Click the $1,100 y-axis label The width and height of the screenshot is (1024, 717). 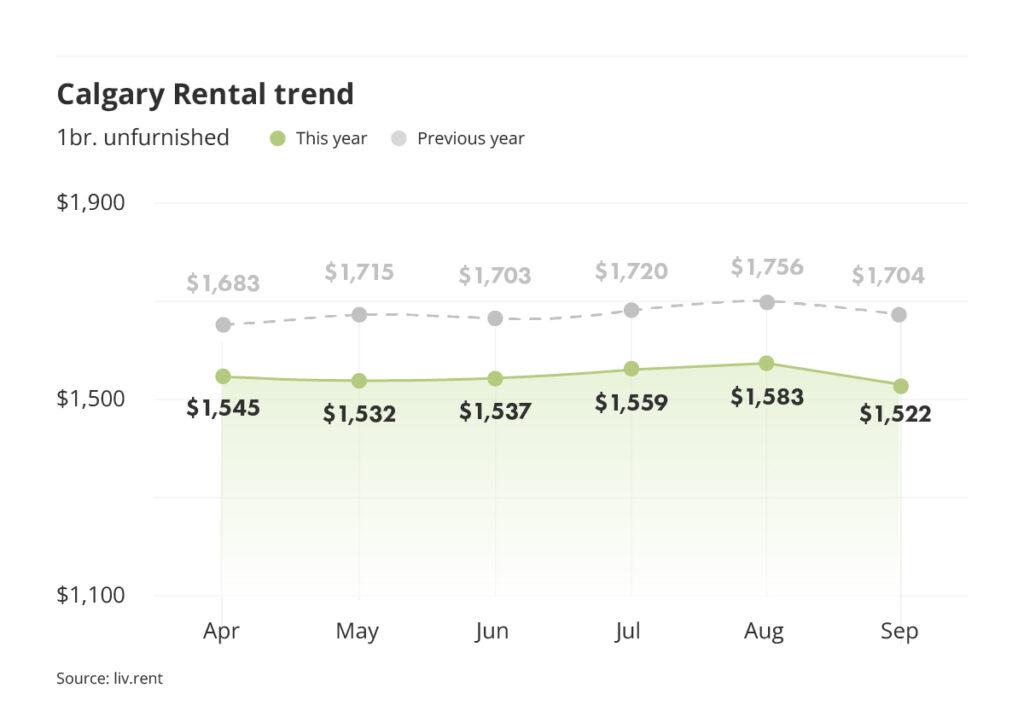tap(90, 595)
